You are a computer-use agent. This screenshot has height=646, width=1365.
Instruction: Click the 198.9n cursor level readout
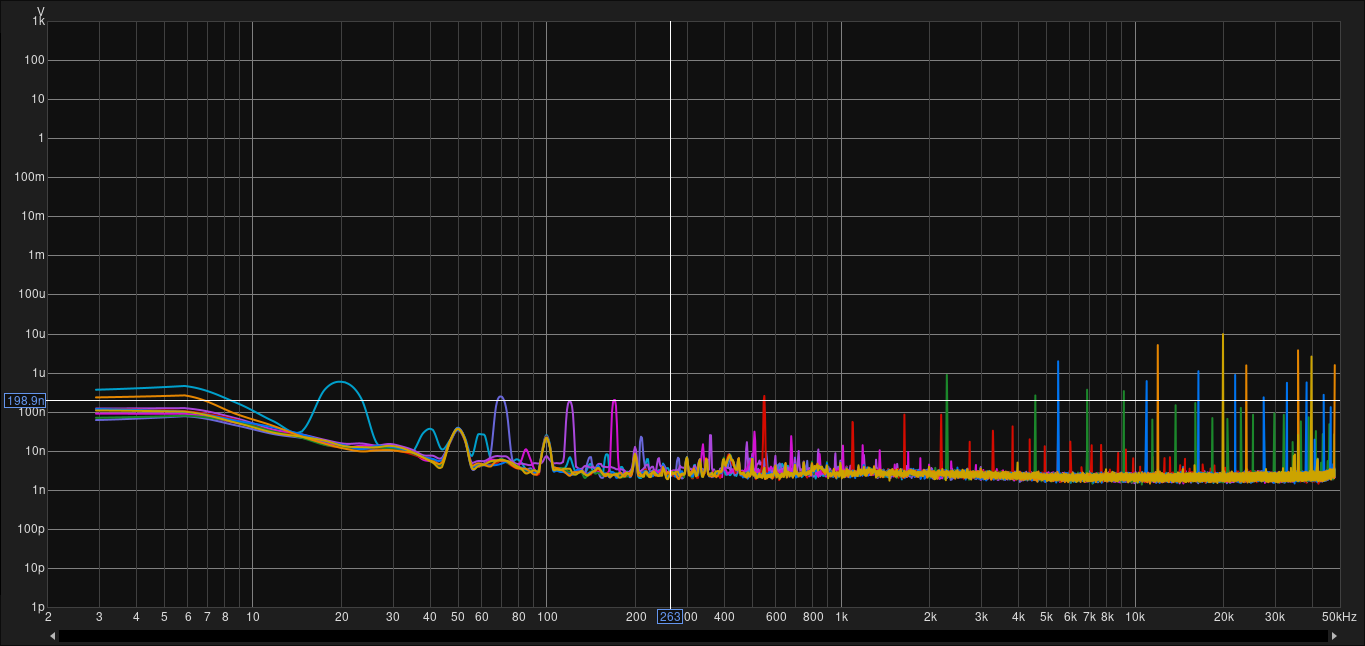coord(25,401)
